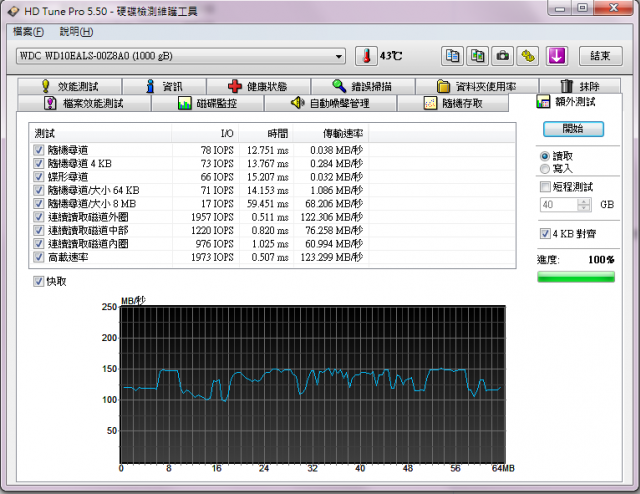The image size is (640, 494).
Task: Toggle the 蝶形尋道 test checkbox
Action: point(38,177)
